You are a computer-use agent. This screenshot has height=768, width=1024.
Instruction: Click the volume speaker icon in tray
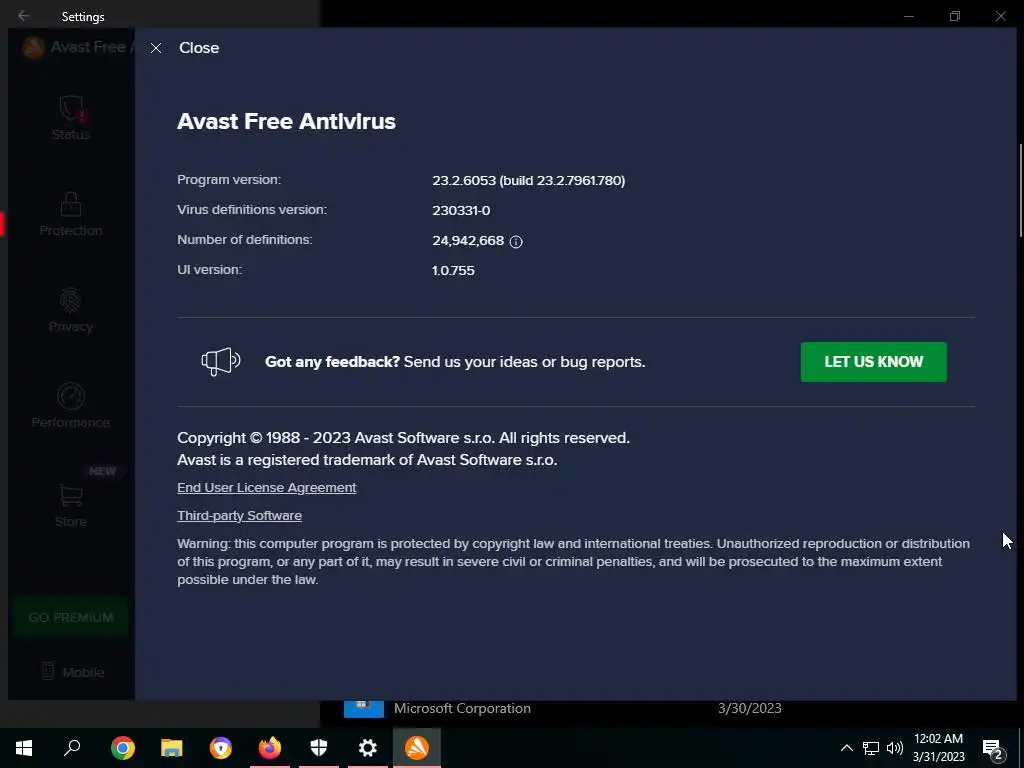pyautogui.click(x=895, y=748)
